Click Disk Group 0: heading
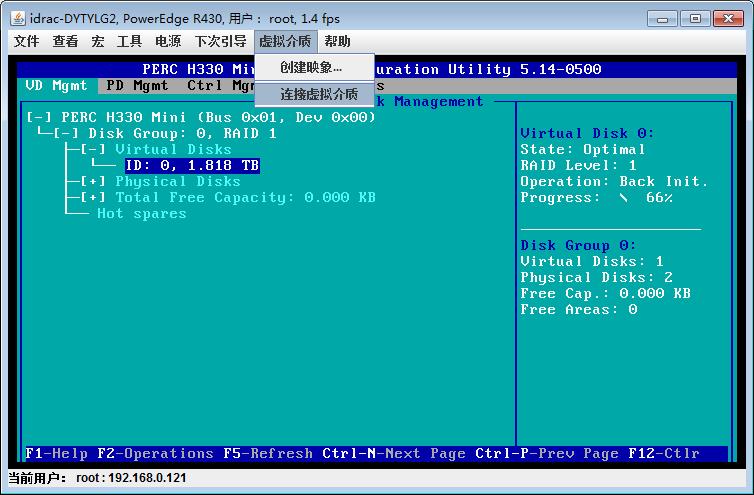Viewport: 754px width, 495px height. click(x=578, y=245)
